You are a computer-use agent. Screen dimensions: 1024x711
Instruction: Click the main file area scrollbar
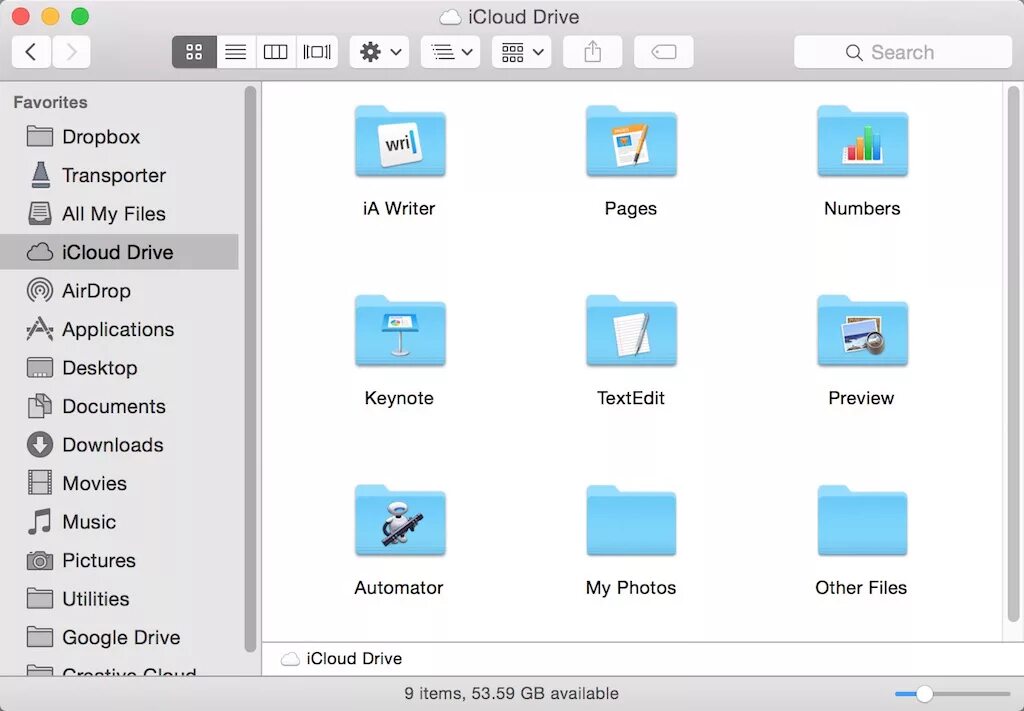pyautogui.click(x=1013, y=354)
